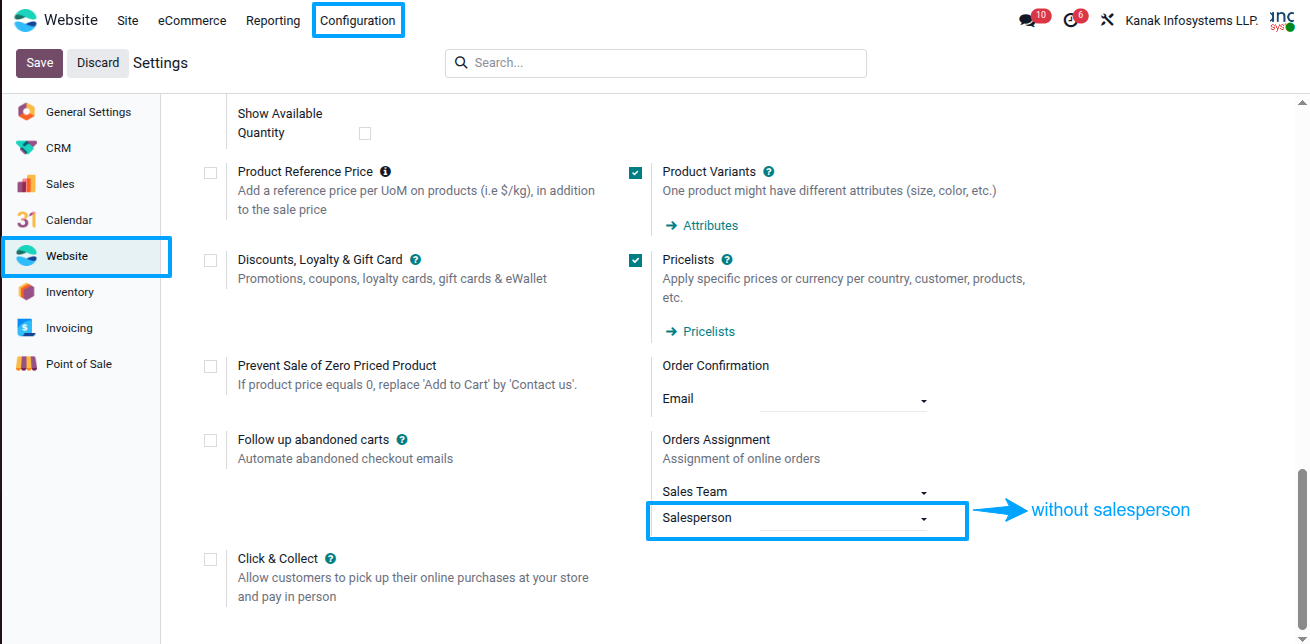Open Discounts, Loyalty & Gift Card help icon
Screen dimensions: 1310x644
point(415,260)
